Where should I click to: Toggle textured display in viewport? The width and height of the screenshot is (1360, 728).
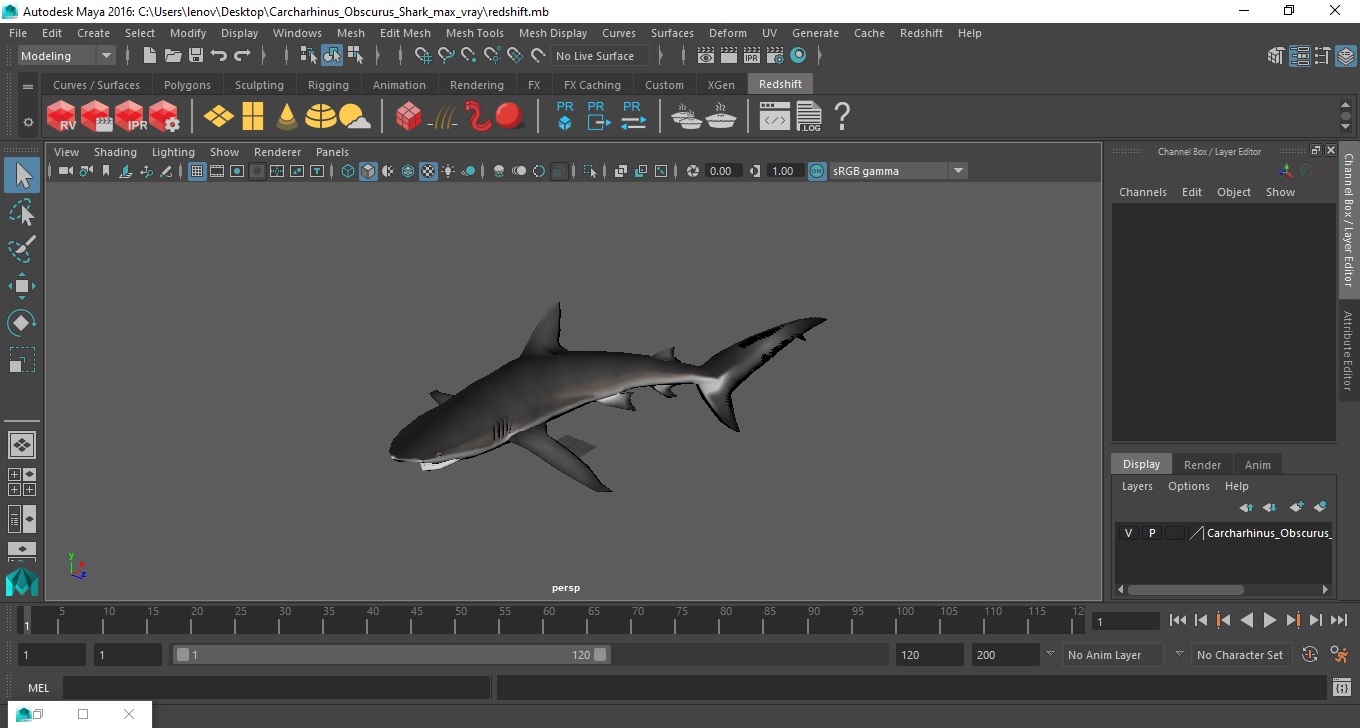coord(428,171)
